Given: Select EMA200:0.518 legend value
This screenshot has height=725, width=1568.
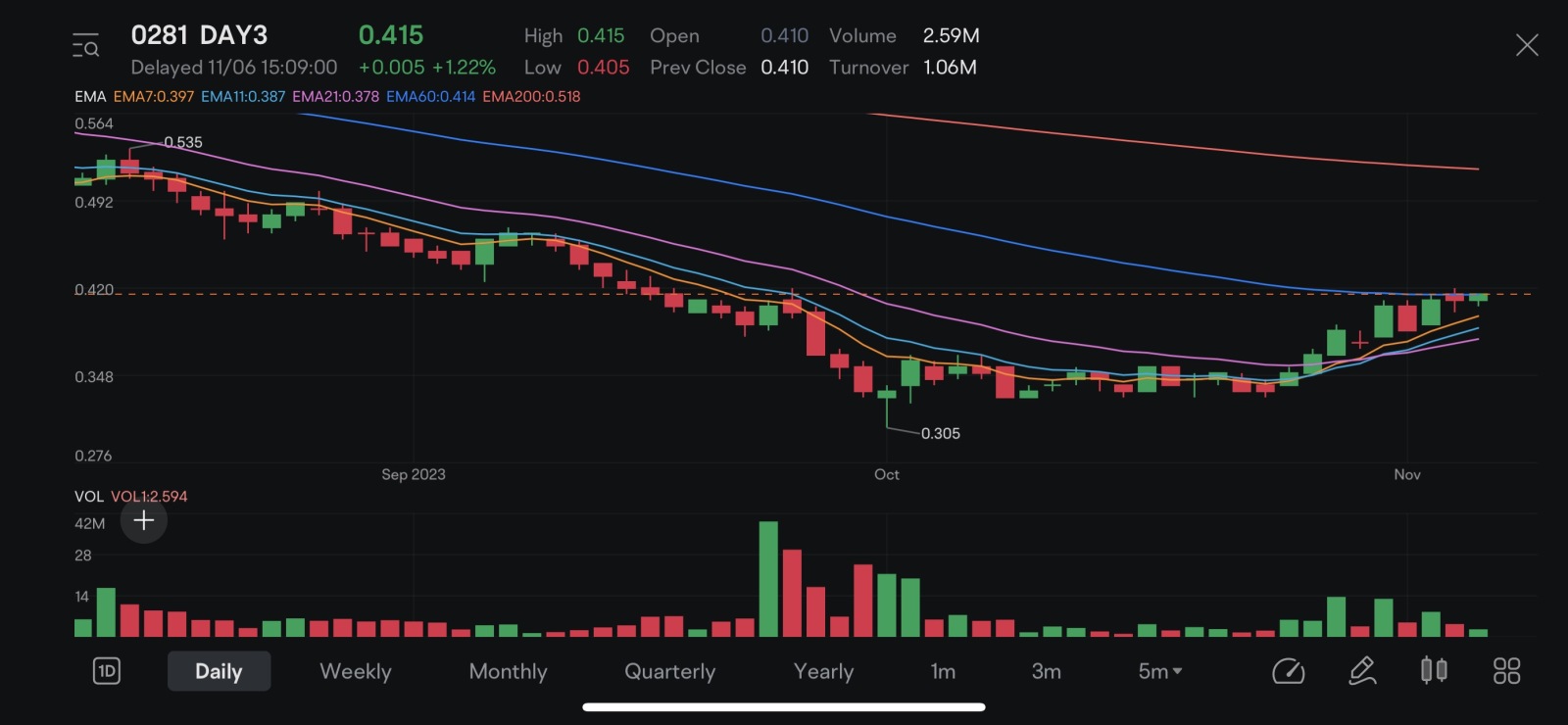Looking at the screenshot, I should pos(531,96).
